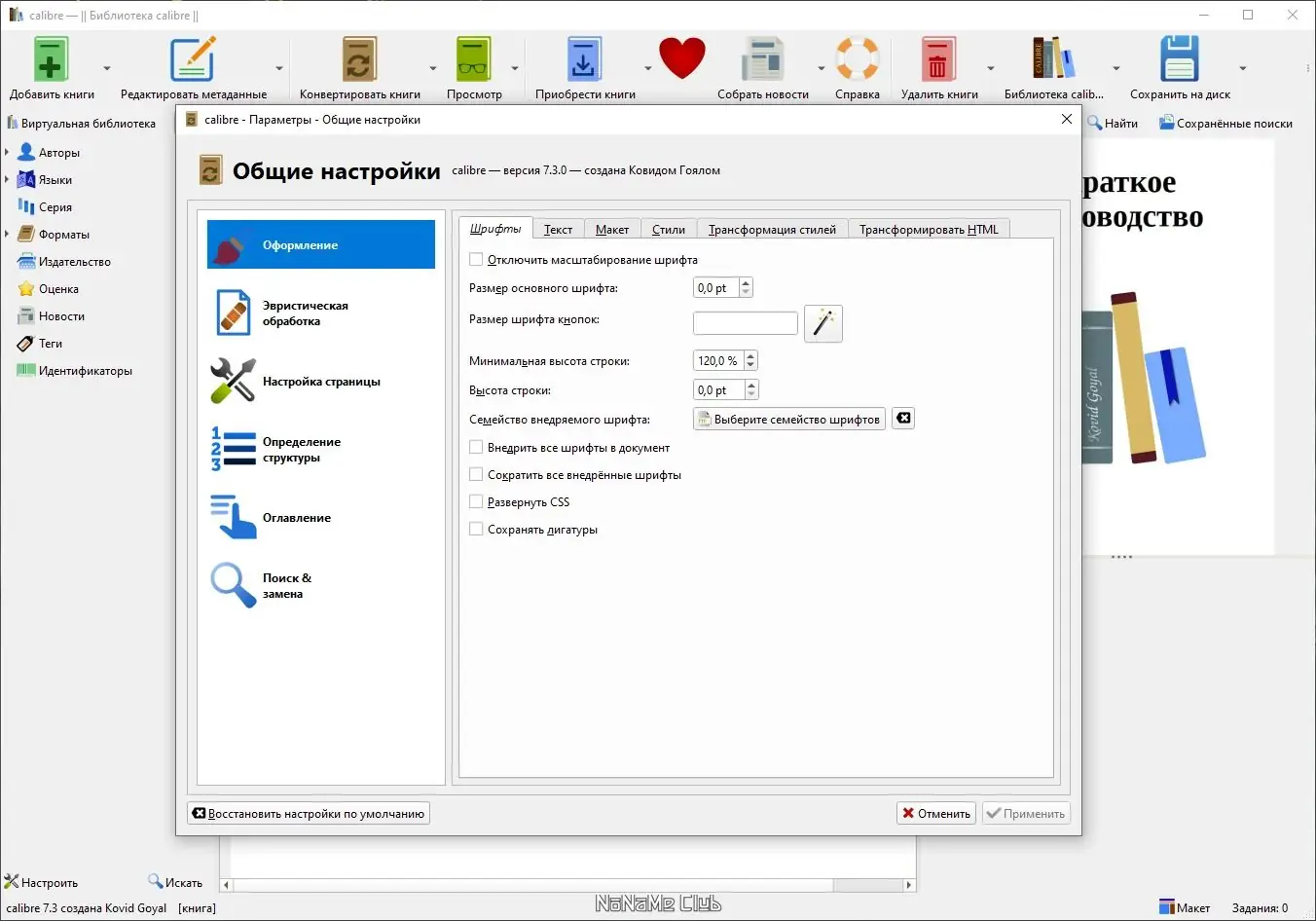Viewport: 1316px width, 921px height.
Task: Click the Настроить button in tag browser
Action: click(x=41, y=883)
